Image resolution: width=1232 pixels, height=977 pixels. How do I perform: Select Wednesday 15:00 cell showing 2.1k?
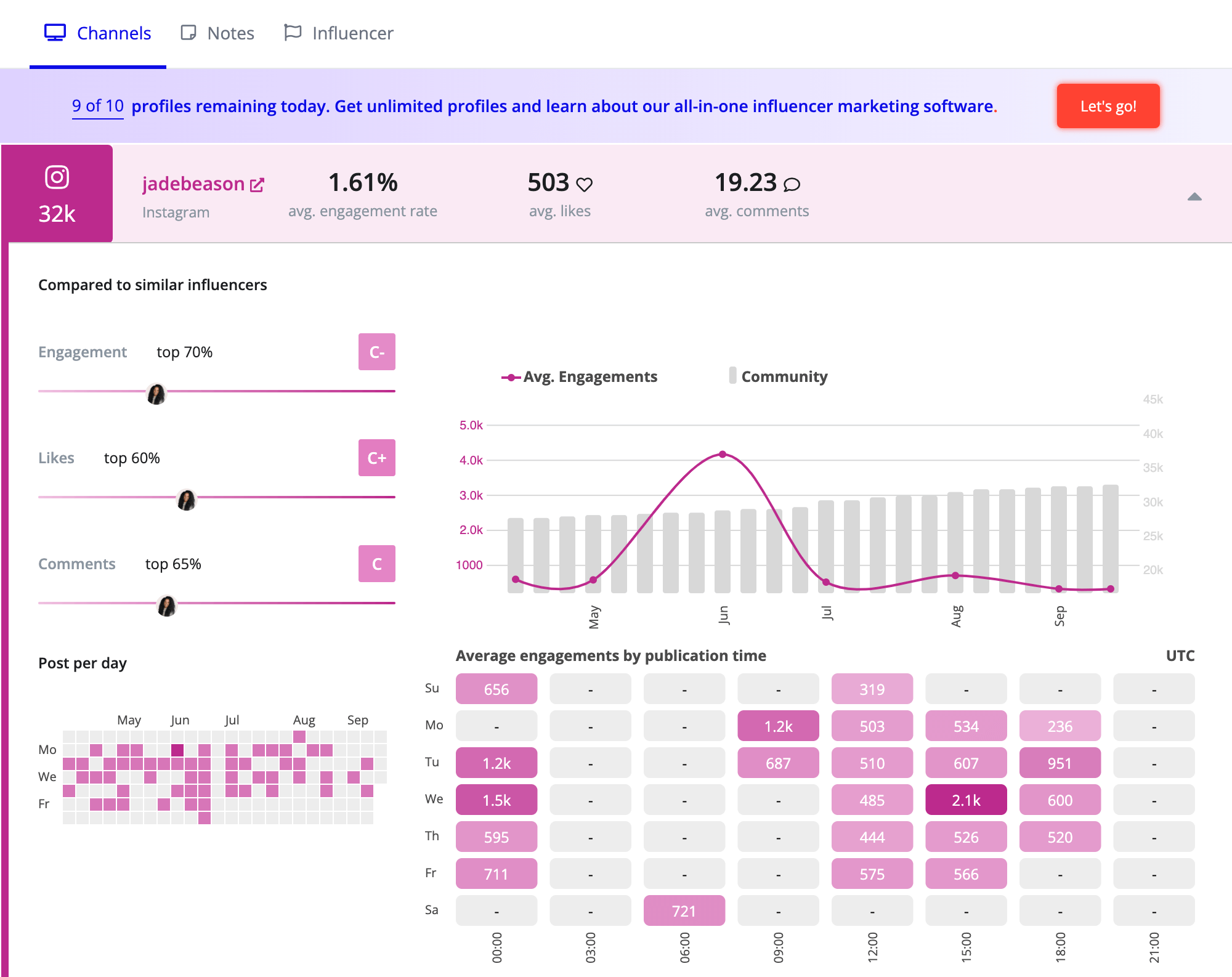[965, 800]
